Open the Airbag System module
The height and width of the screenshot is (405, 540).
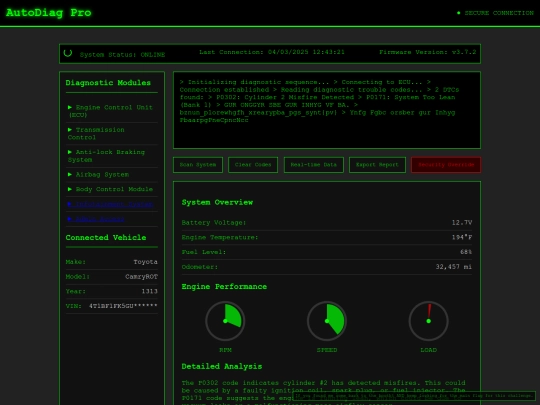(112, 175)
